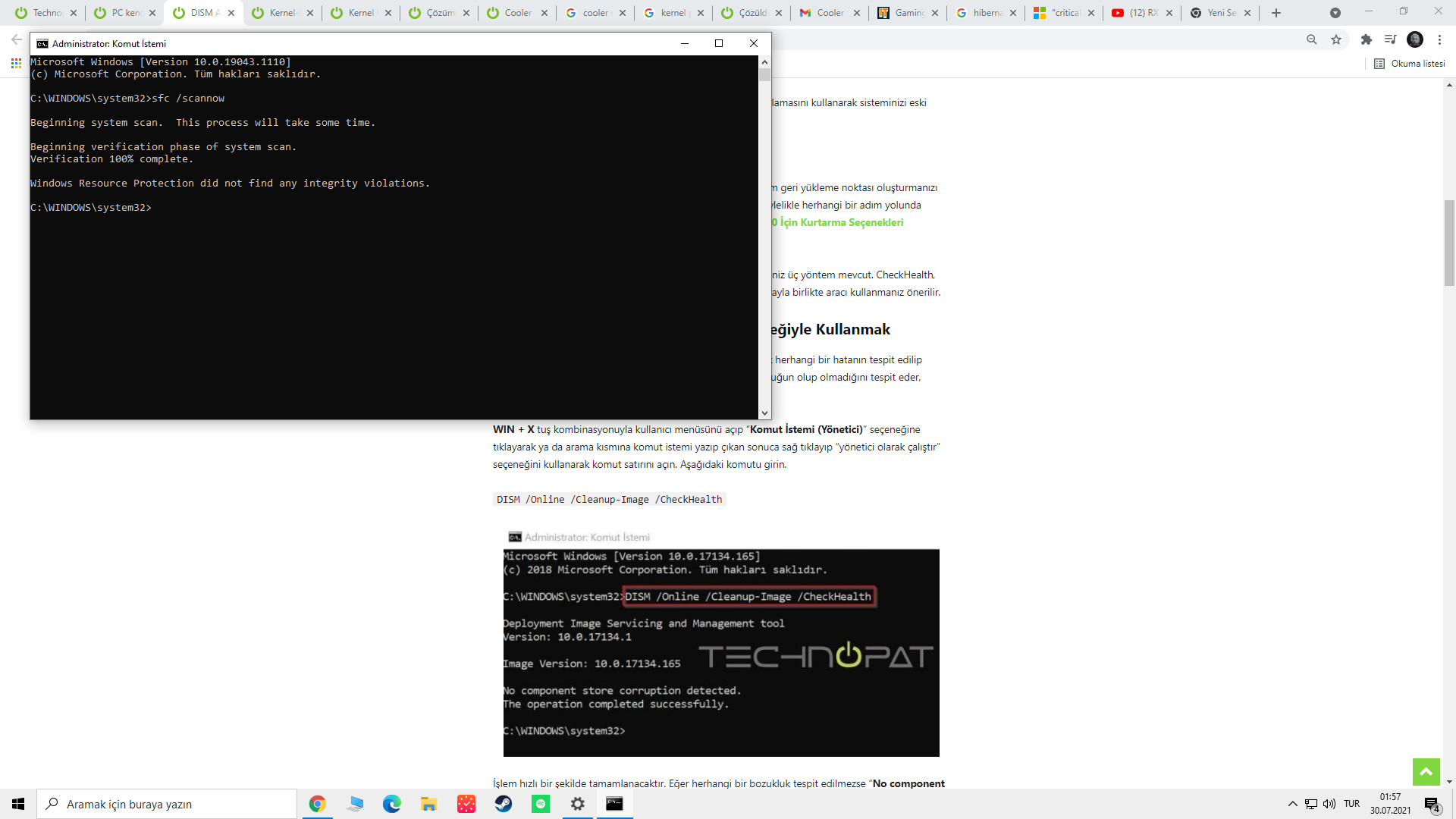
Task: Expand hidden system tray icons chevron
Action: point(1293,804)
